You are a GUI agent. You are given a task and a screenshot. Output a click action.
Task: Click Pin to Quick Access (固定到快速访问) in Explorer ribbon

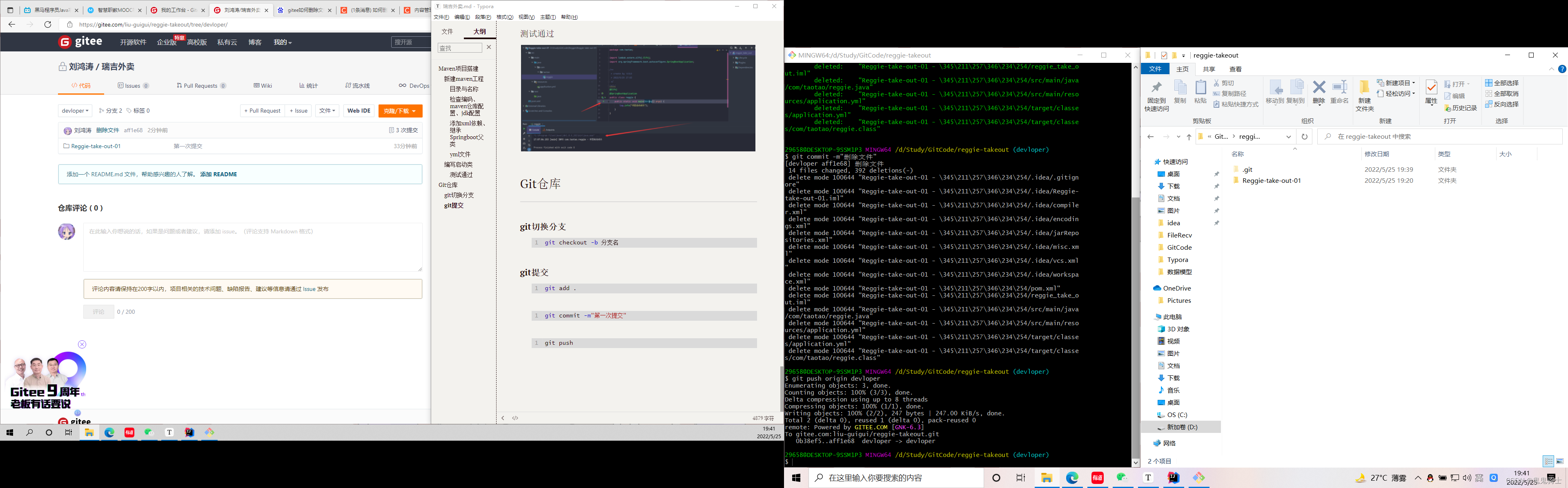point(1156,95)
